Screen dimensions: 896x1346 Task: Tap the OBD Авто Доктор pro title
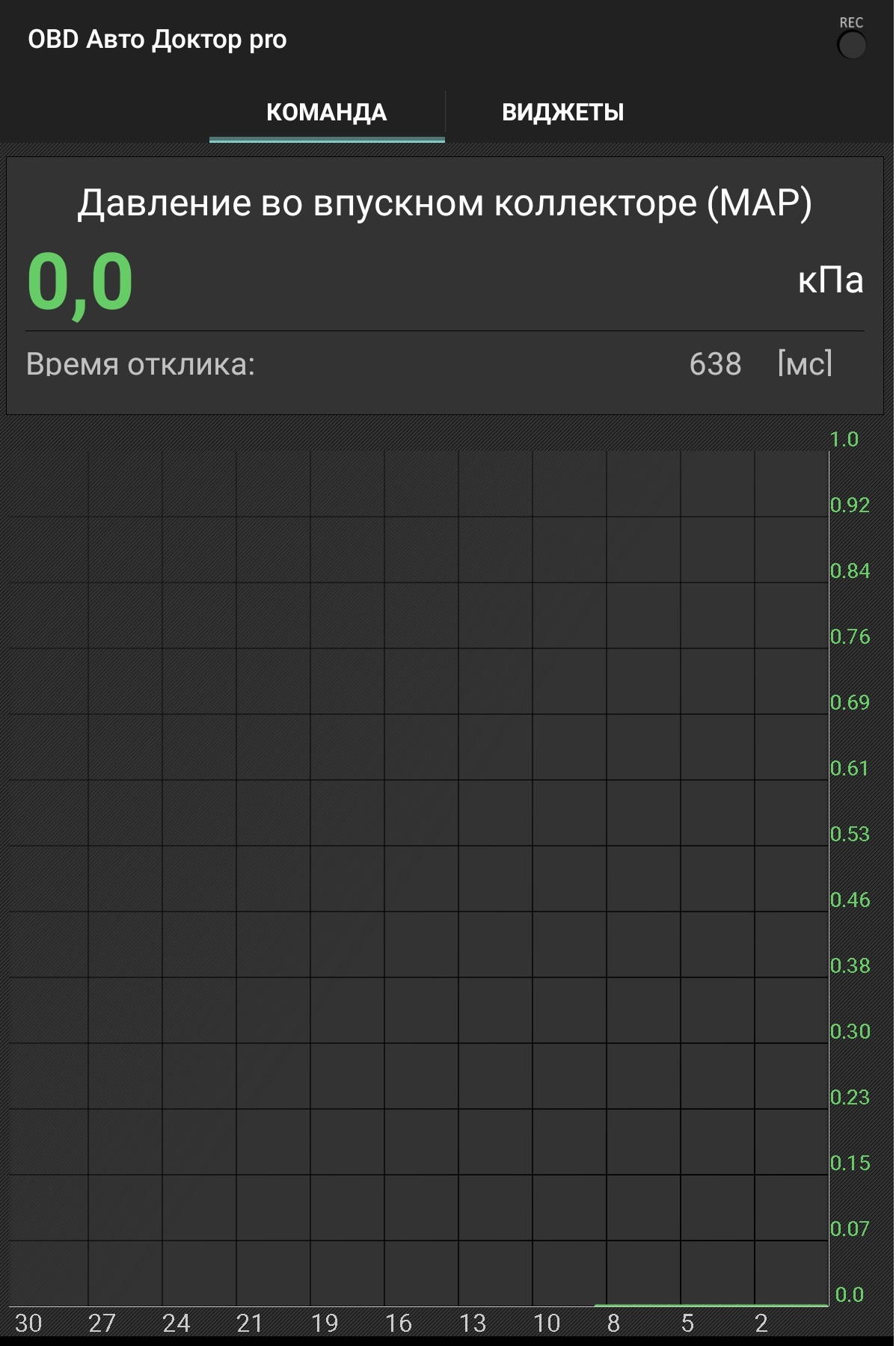(157, 40)
